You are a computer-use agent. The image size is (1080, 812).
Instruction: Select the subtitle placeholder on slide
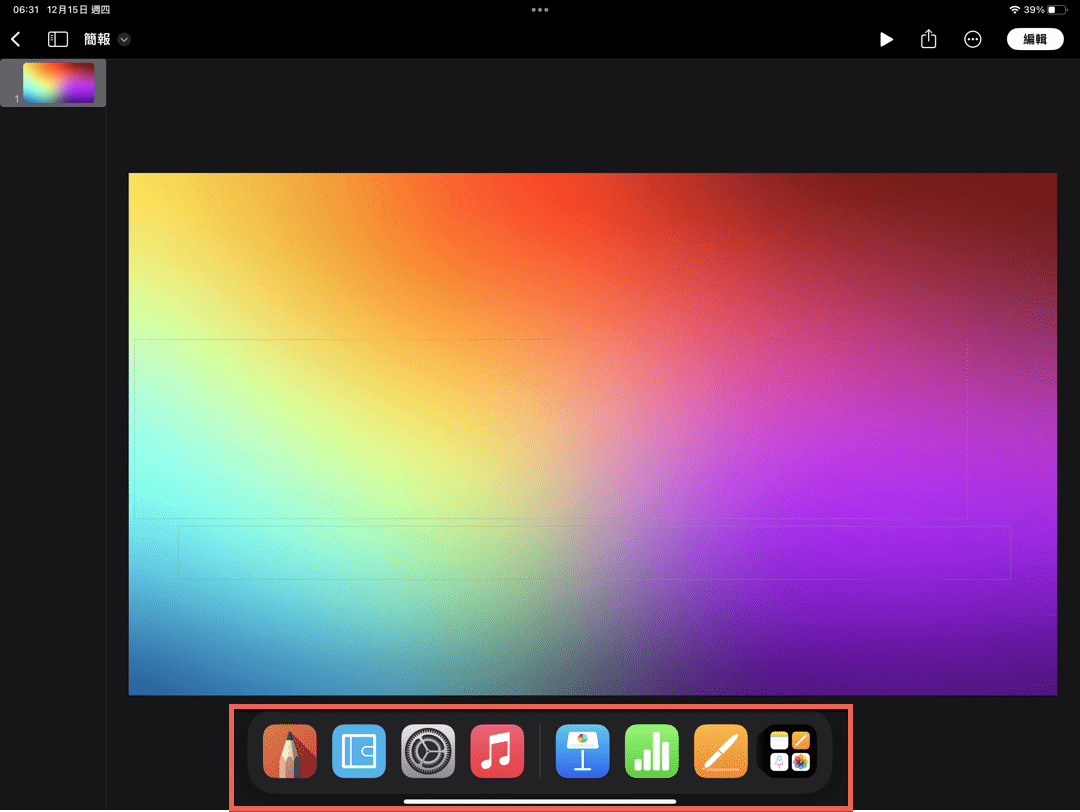(594, 553)
